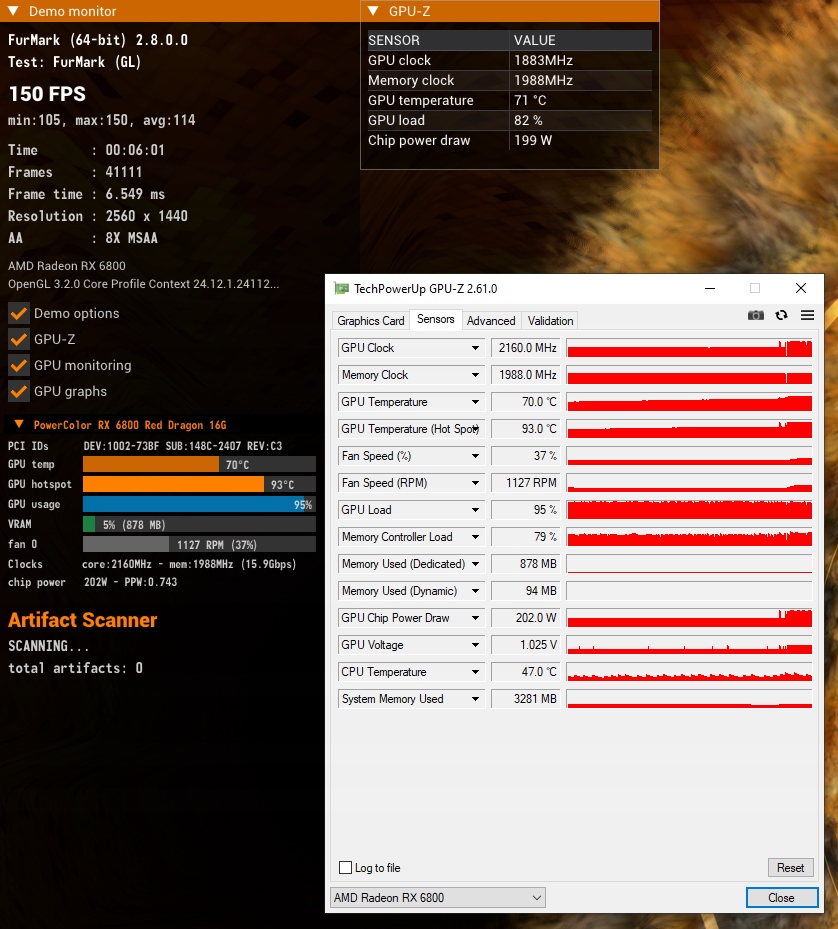This screenshot has height=929, width=838.
Task: Click the VRAM 5% usage bar
Action: (x=199, y=524)
